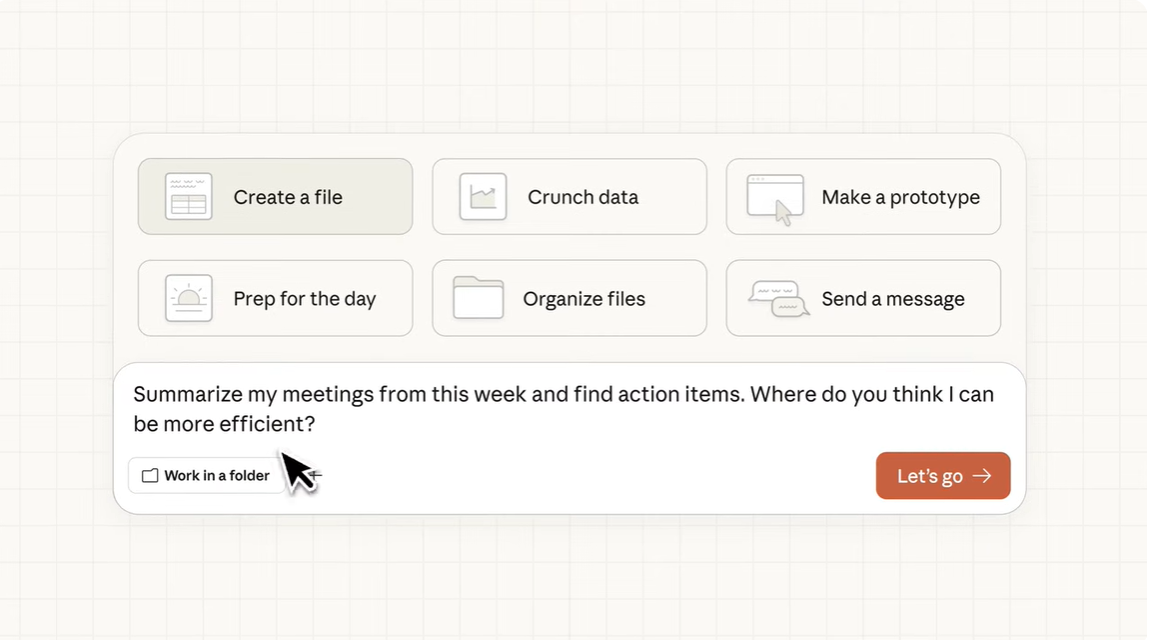Image resolution: width=1153 pixels, height=640 pixels.
Task: Click the text 'be more efficient?' in prompt
Action: 224,424
